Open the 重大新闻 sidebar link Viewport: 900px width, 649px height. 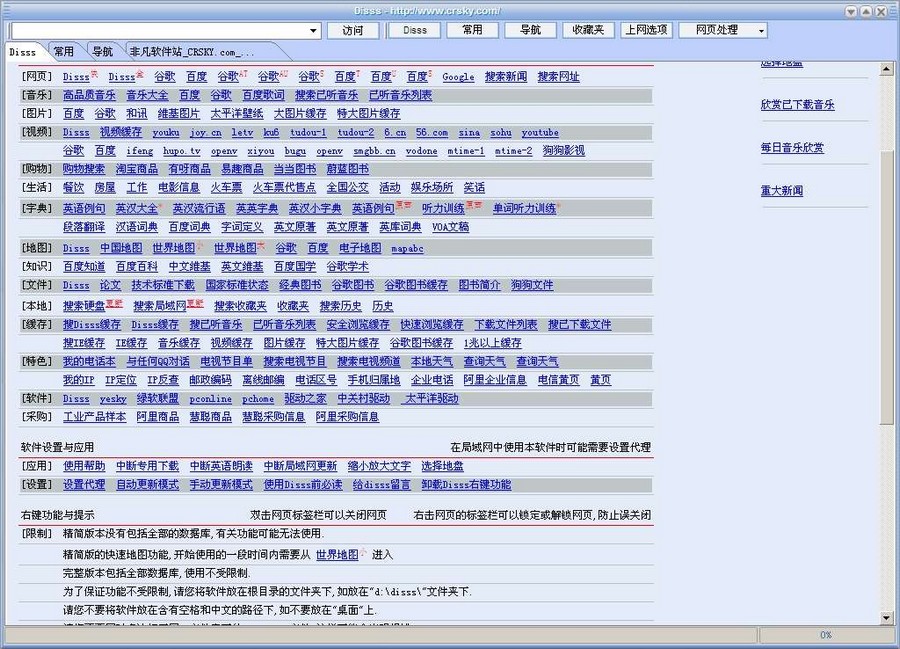tap(782, 191)
